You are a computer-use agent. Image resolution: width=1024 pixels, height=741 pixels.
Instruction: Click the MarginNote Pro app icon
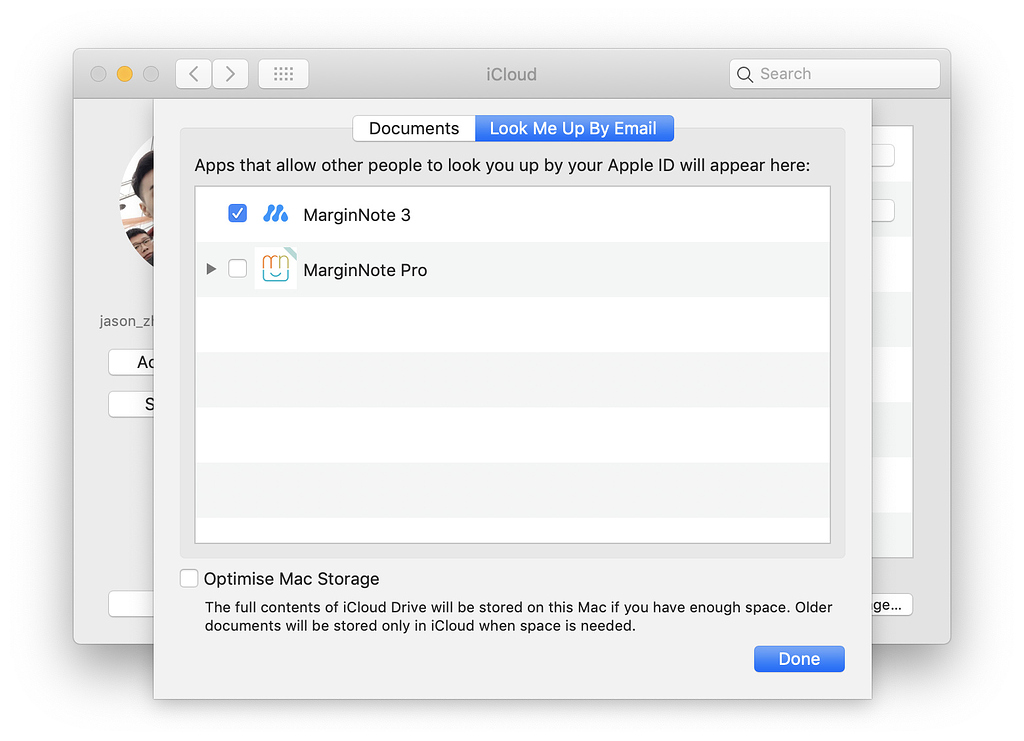(x=275, y=269)
